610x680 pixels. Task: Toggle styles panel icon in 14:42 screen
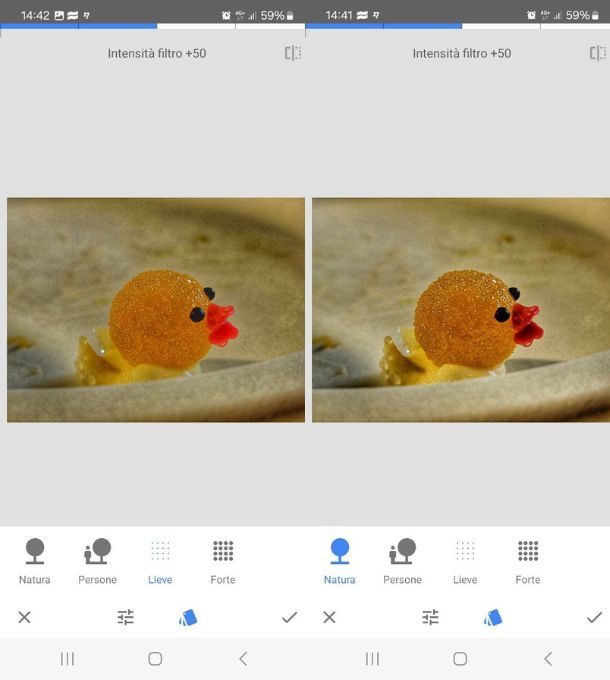pyautogui.click(x=187, y=617)
